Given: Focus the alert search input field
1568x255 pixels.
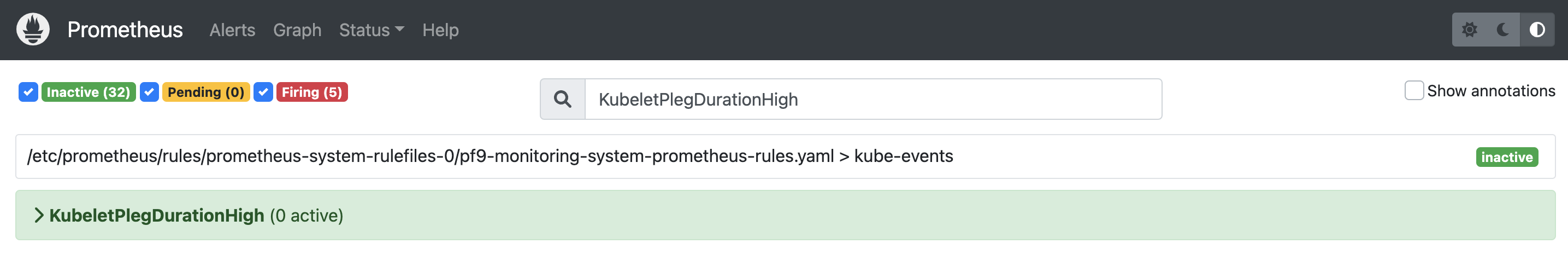Looking at the screenshot, I should pyautogui.click(x=873, y=100).
